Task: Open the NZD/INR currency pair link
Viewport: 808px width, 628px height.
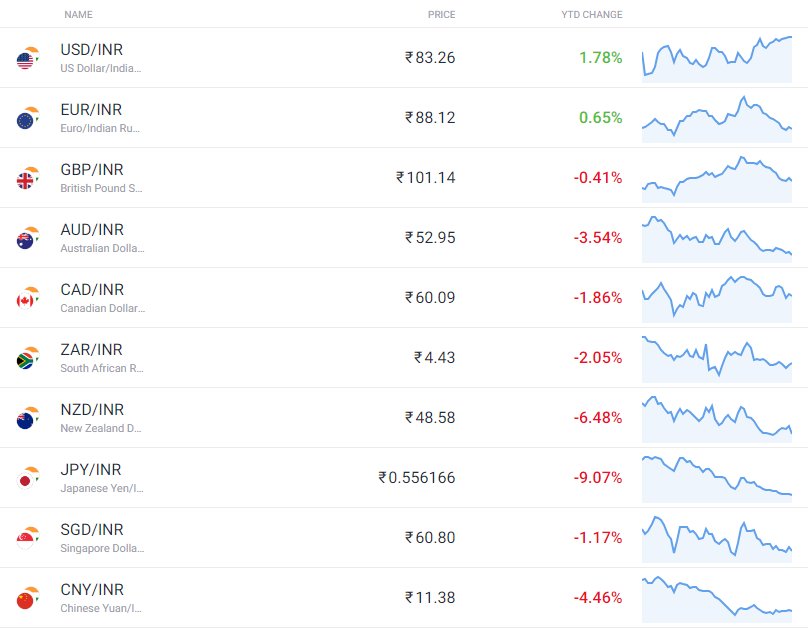Action: click(x=92, y=410)
